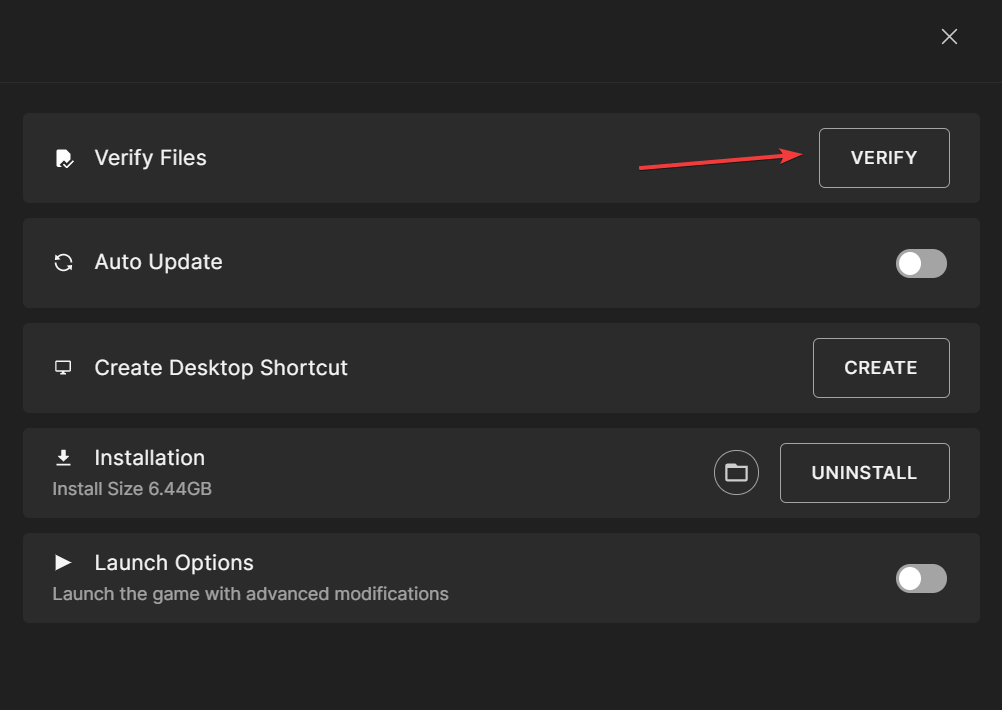Click the advanced modifications description text
The image size is (1002, 710).
coord(249,593)
